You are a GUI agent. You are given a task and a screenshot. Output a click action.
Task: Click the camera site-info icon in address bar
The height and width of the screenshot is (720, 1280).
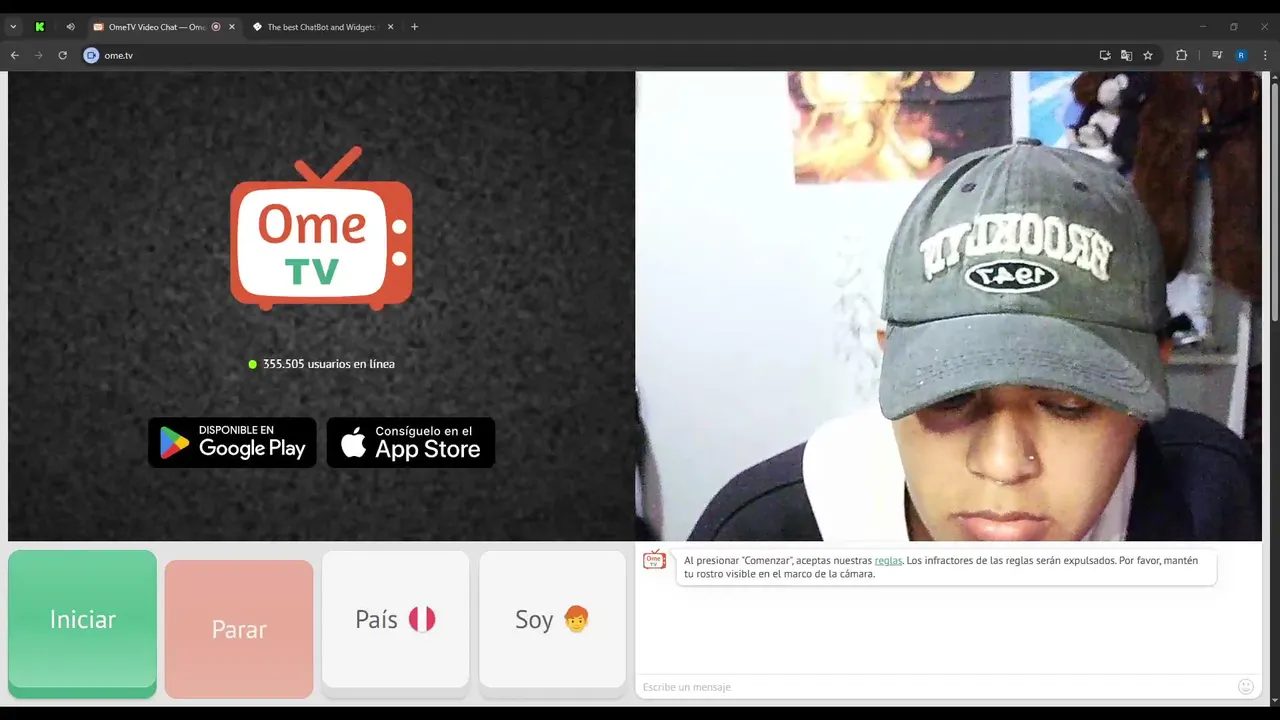click(x=91, y=55)
